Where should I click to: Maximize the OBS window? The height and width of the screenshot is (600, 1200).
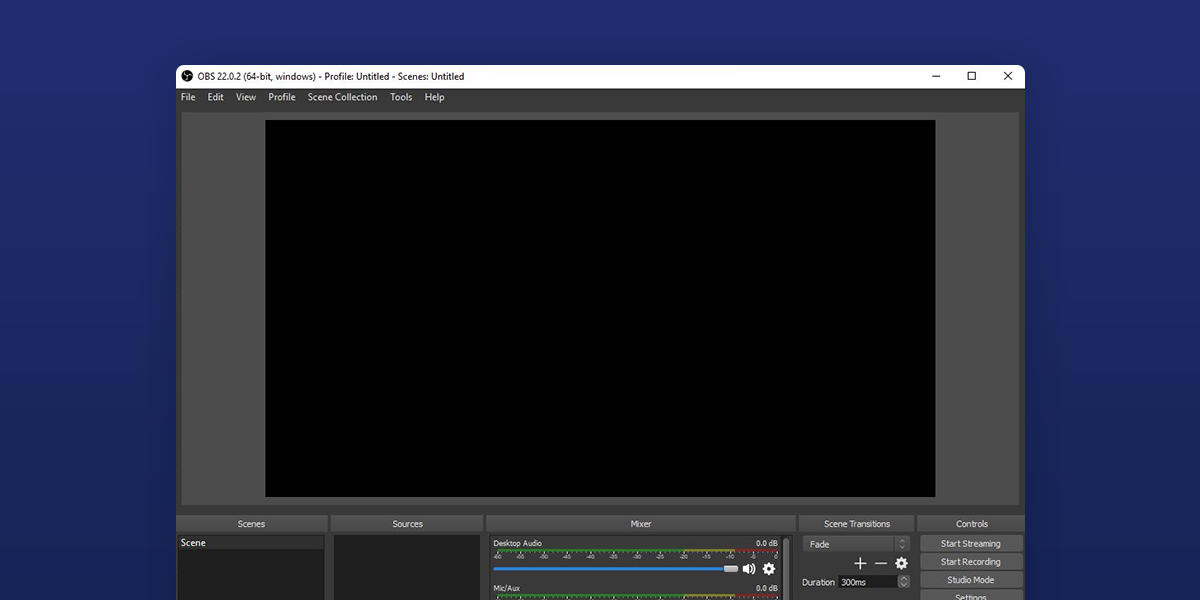tap(971, 76)
